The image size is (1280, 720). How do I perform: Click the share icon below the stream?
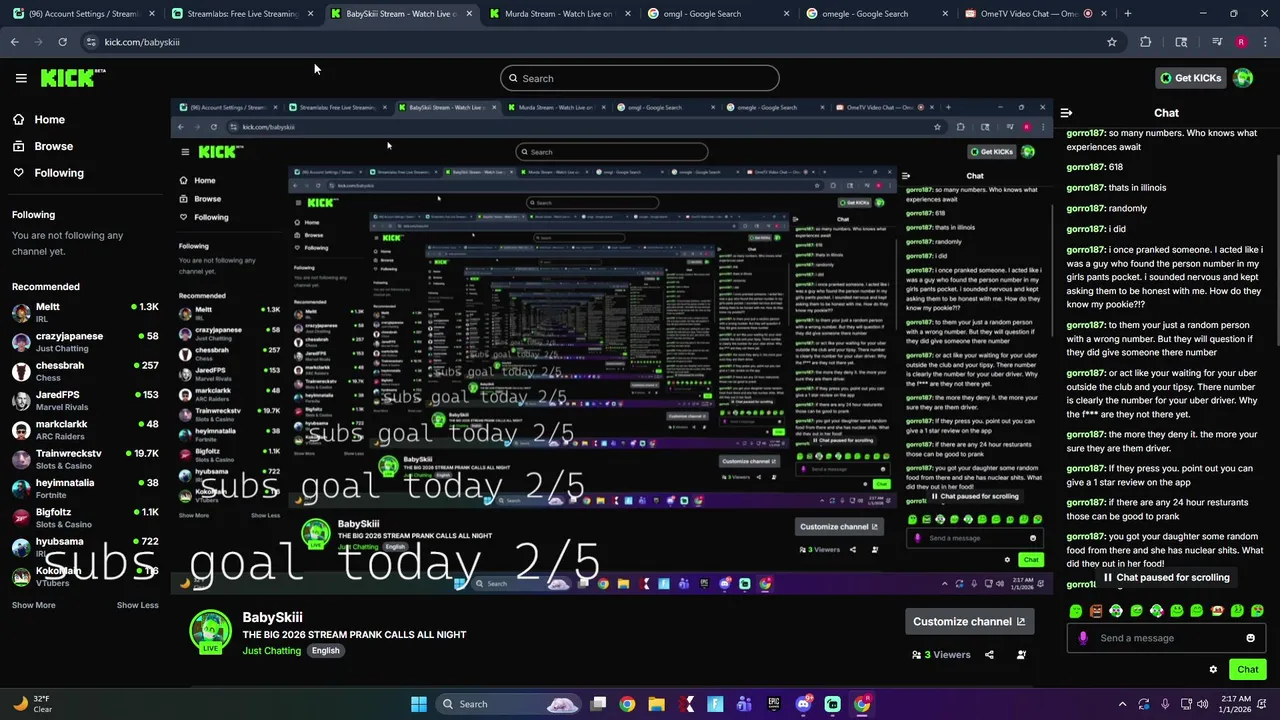tap(989, 655)
